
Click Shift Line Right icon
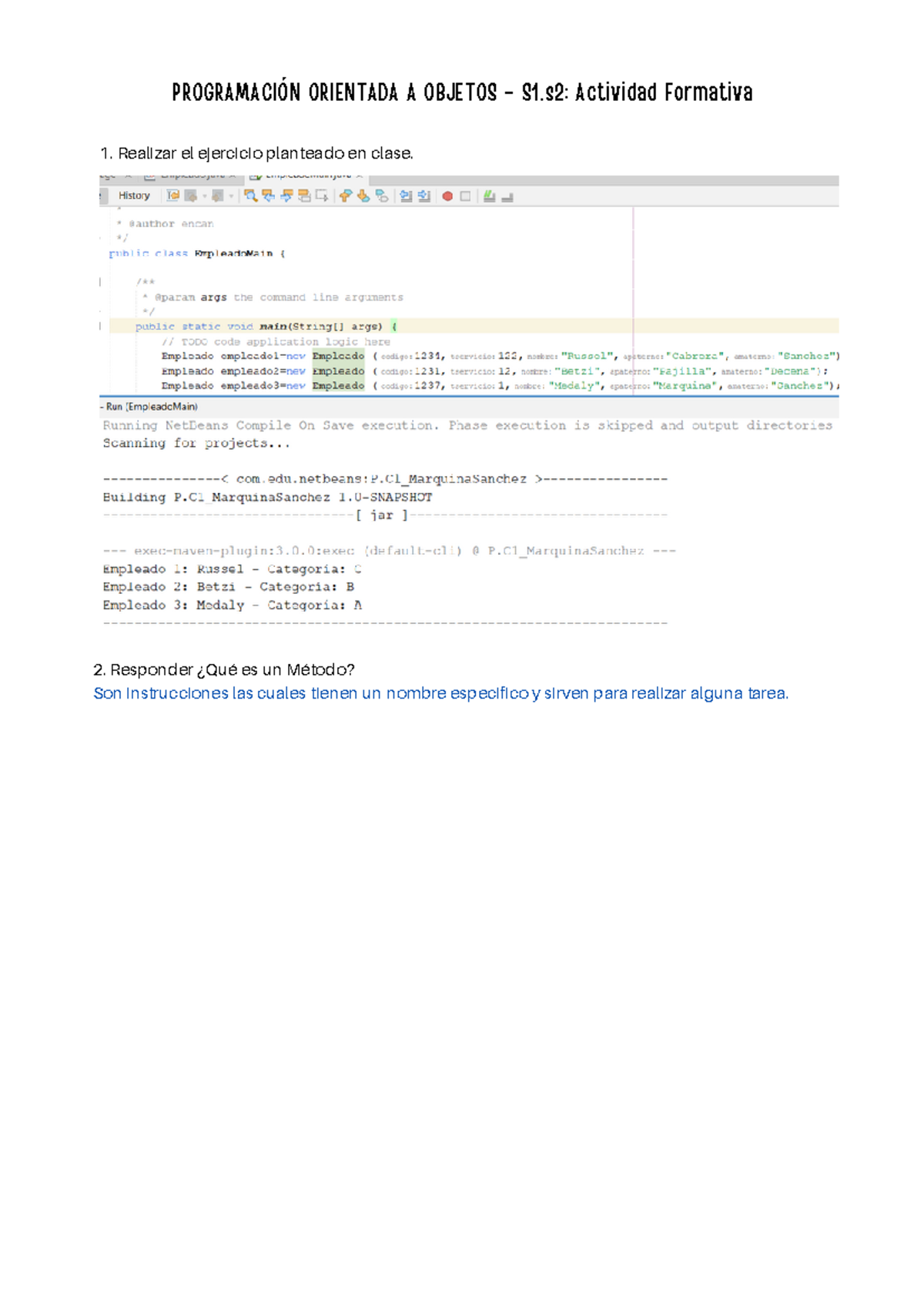pos(423,196)
